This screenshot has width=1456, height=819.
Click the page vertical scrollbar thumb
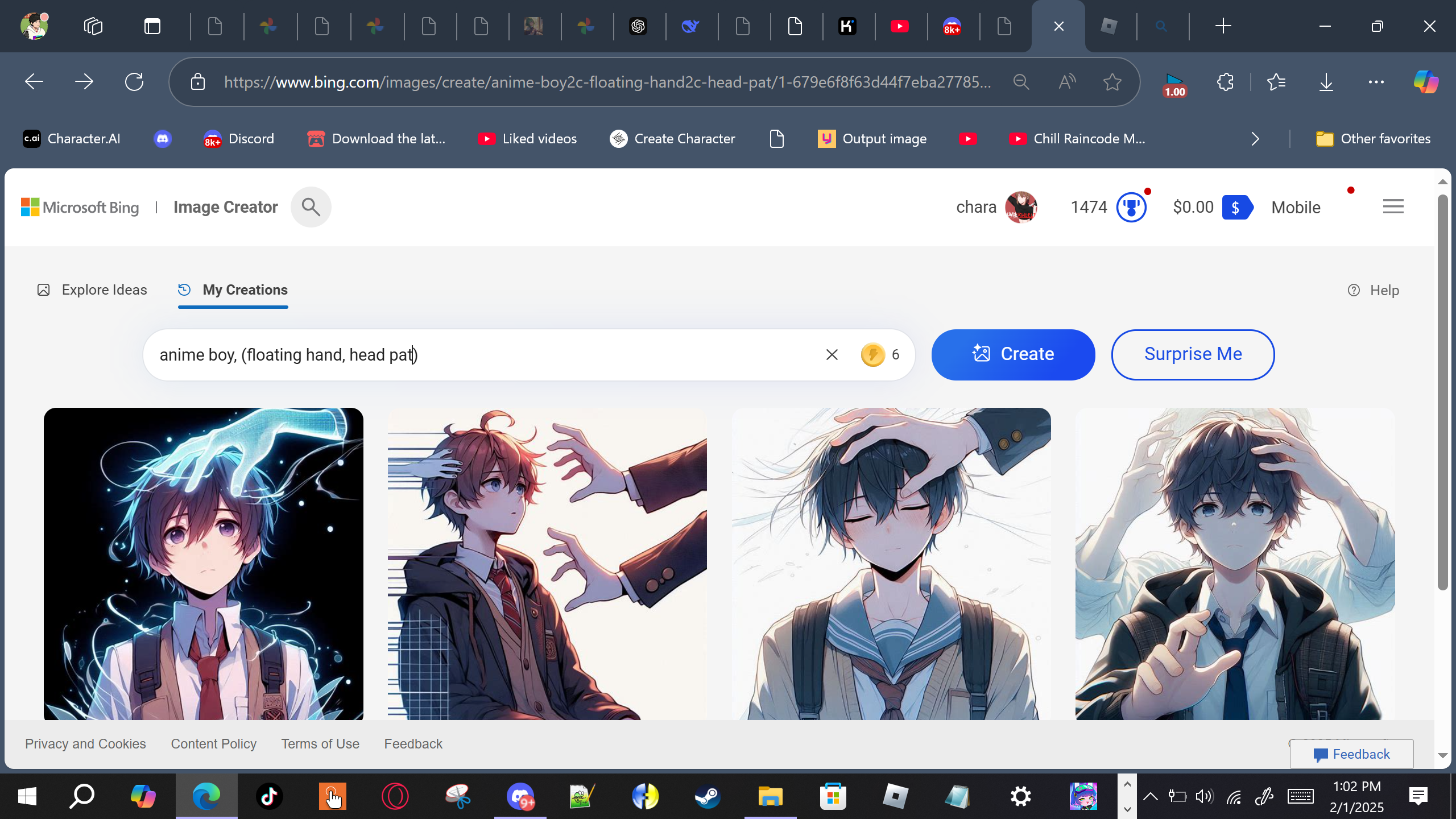pos(1442,392)
